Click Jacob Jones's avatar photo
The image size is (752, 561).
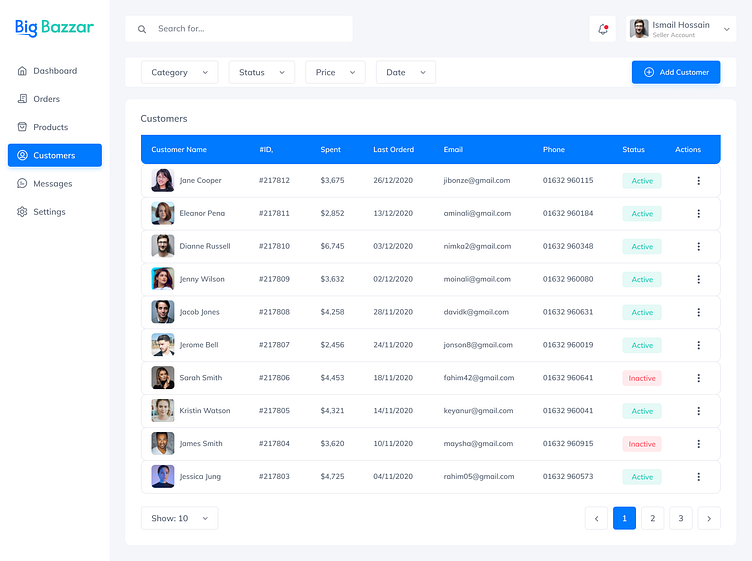pos(163,312)
